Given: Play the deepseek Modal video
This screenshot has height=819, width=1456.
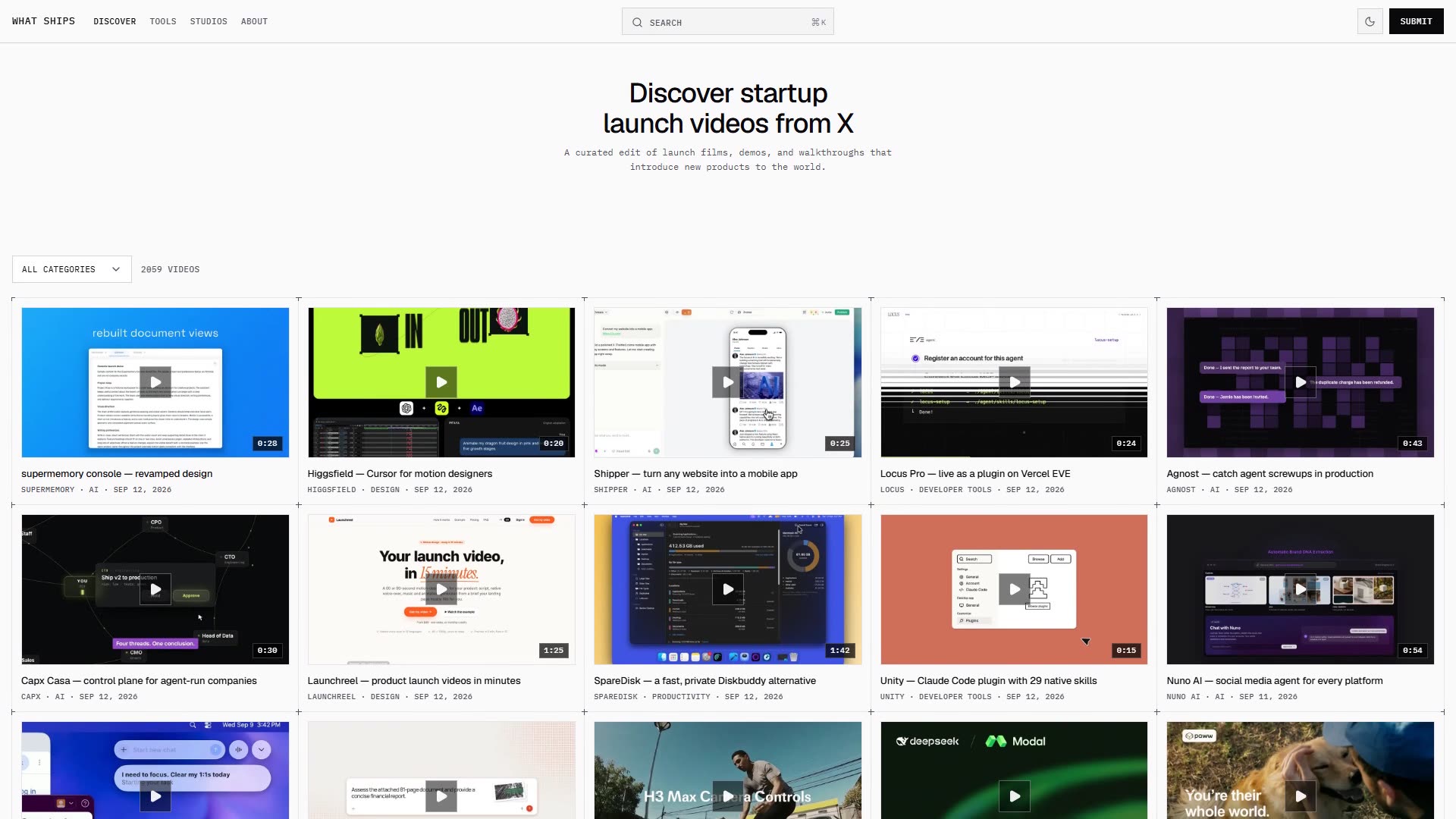Looking at the screenshot, I should [x=1014, y=796].
